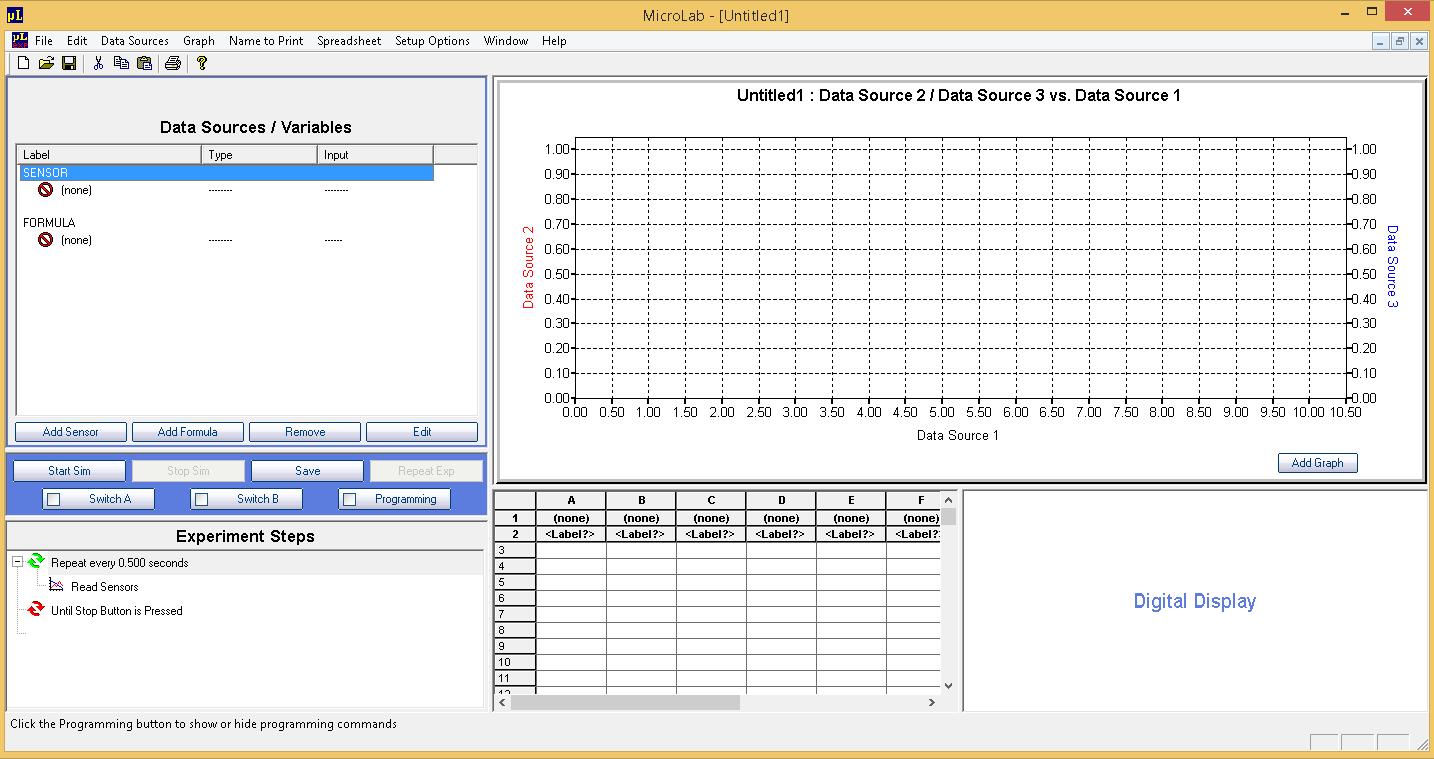Open the Setup Options menu
This screenshot has height=759, width=1434.
pos(432,41)
